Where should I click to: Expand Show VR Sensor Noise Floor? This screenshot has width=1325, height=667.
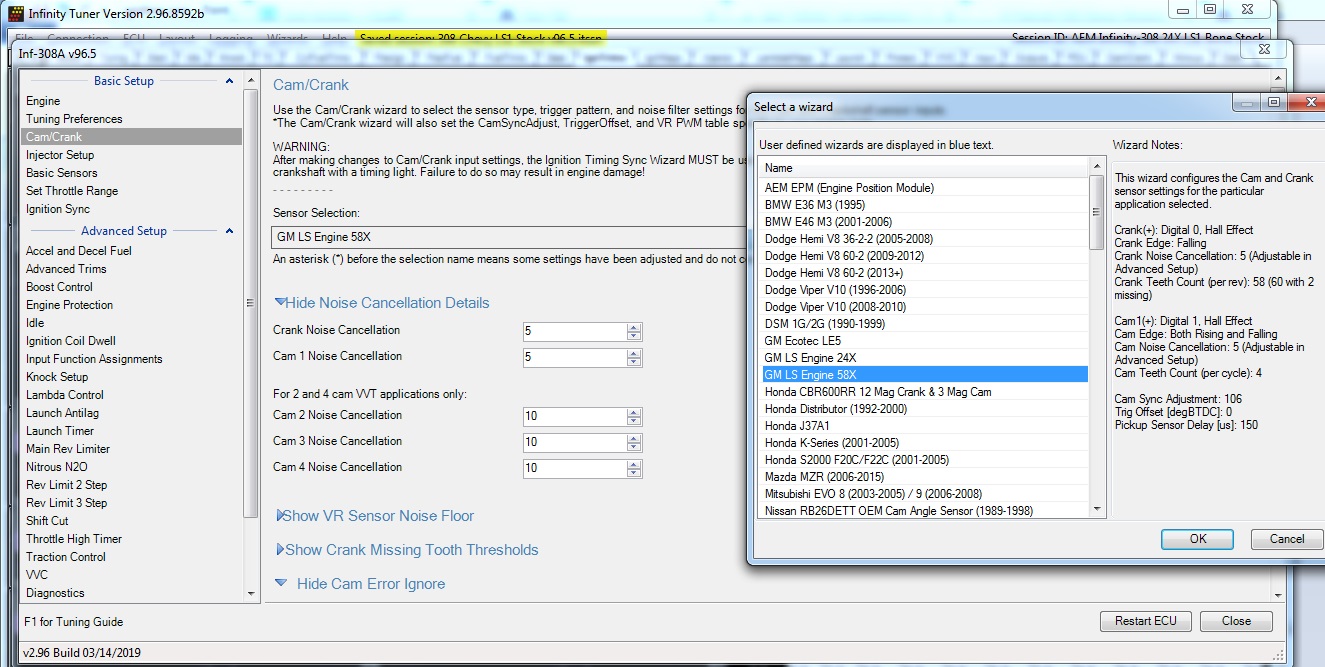point(374,516)
